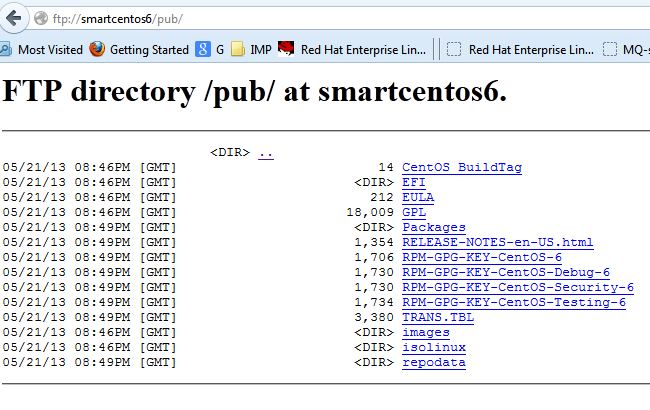Click the 1,734 size of Testing-6 key

pos(374,302)
